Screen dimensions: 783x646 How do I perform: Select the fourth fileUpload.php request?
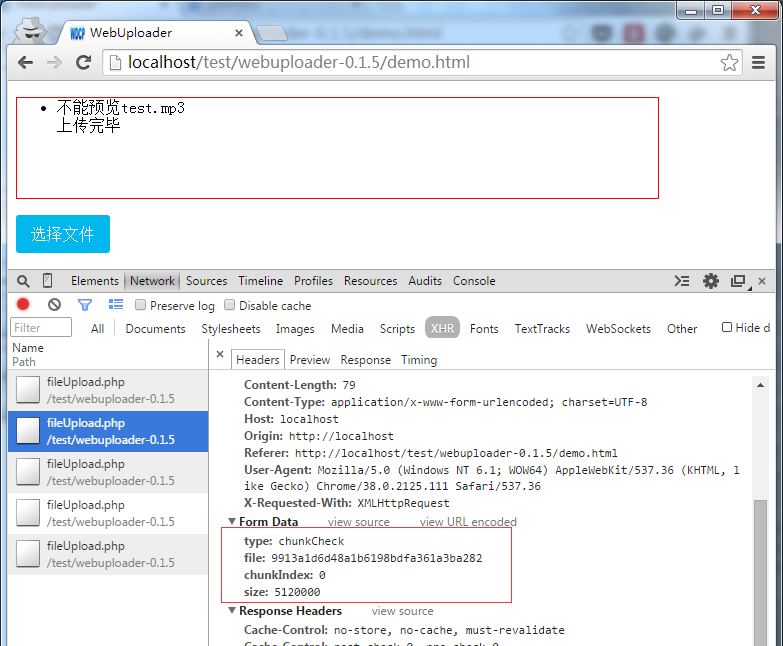click(108, 513)
